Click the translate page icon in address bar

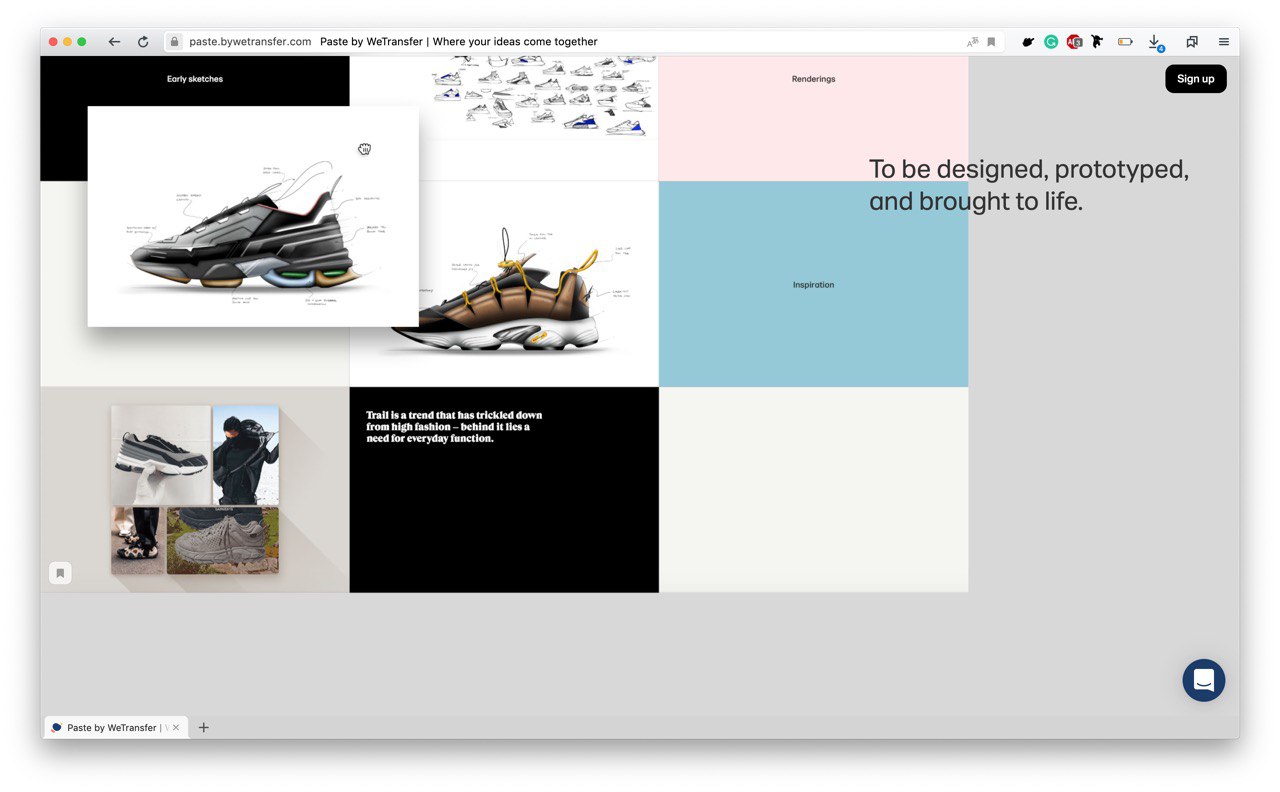(972, 42)
